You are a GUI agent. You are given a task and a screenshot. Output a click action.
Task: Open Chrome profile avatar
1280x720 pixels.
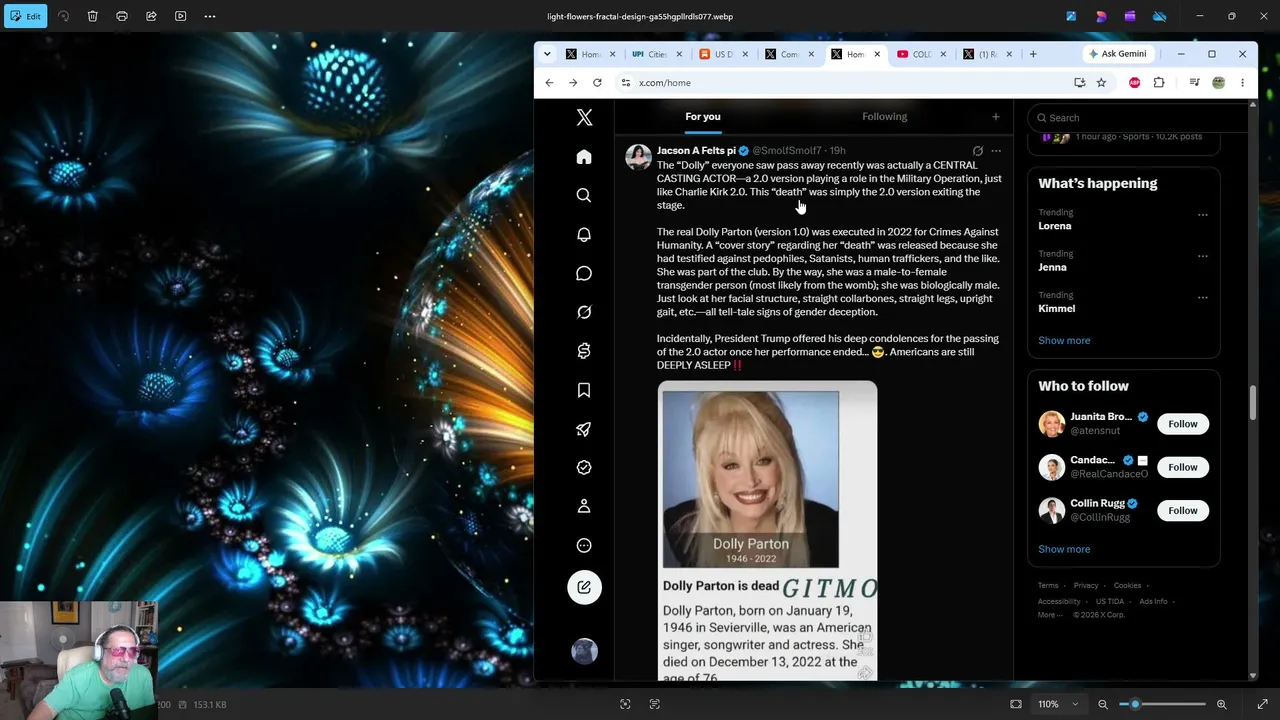click(x=1218, y=83)
